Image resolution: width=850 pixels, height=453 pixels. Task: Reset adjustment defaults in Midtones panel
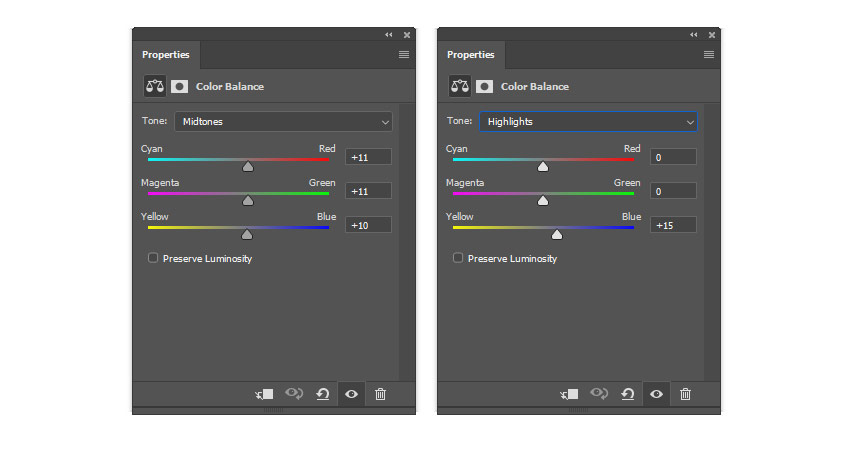[x=323, y=394]
